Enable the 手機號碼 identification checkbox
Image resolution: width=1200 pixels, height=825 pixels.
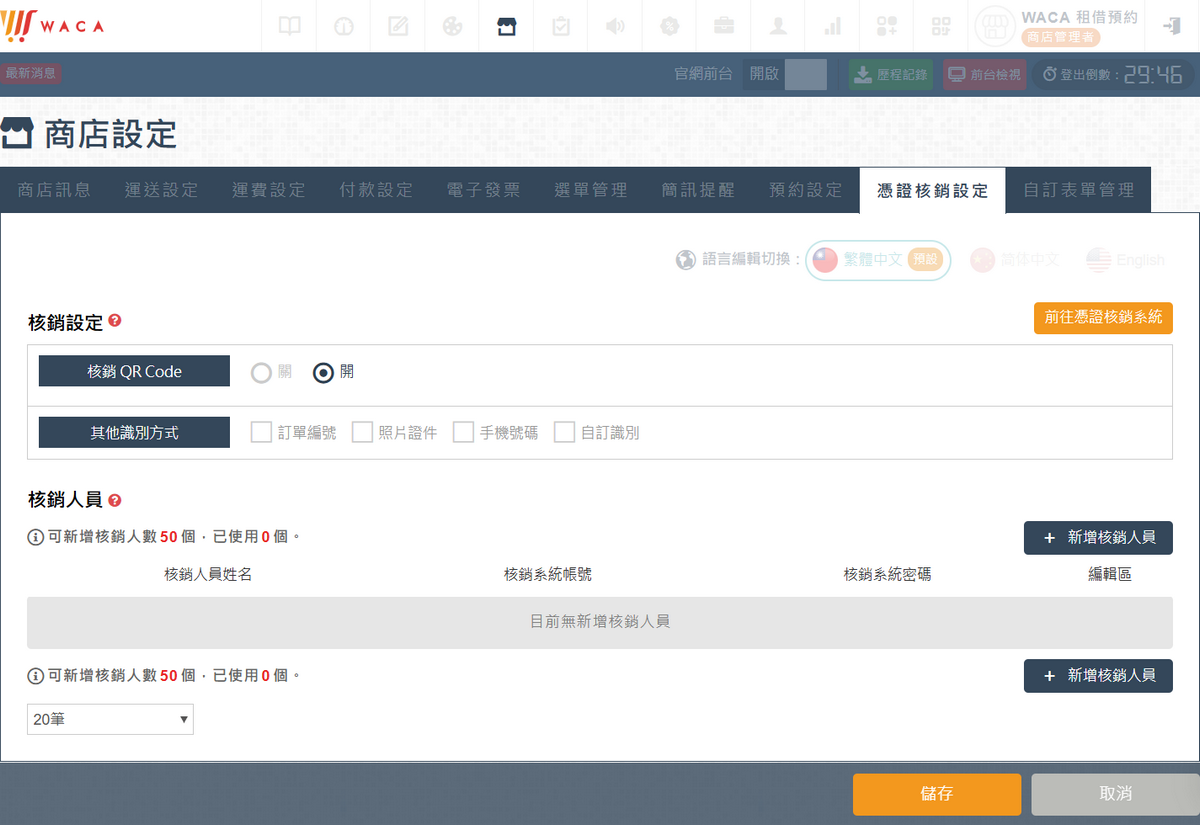[x=463, y=432]
